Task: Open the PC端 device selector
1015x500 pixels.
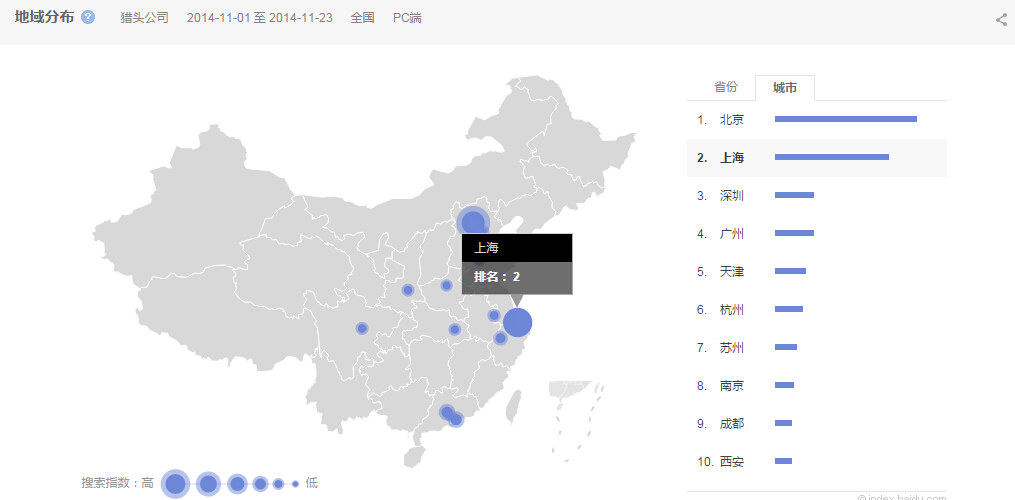Action: pyautogui.click(x=407, y=18)
